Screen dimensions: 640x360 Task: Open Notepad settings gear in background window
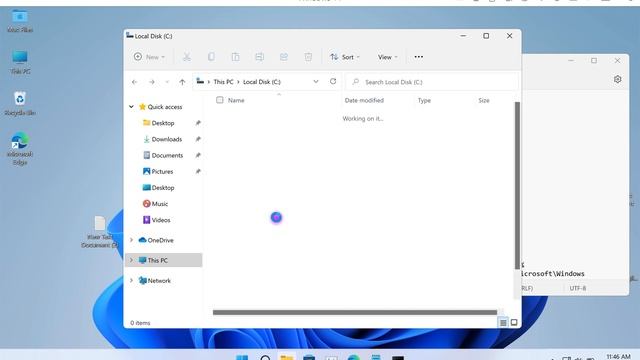(618, 79)
